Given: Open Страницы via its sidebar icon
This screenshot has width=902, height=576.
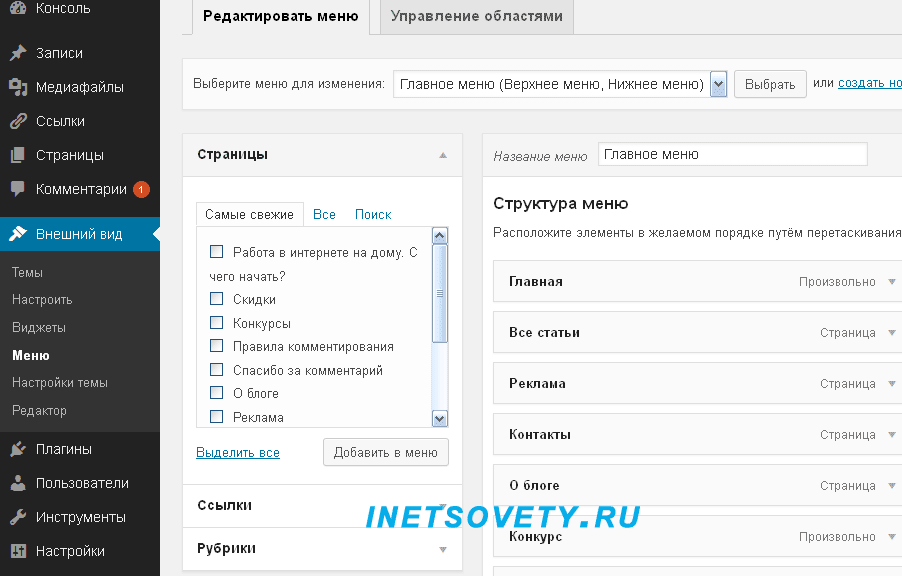Looking at the screenshot, I should click(18, 154).
